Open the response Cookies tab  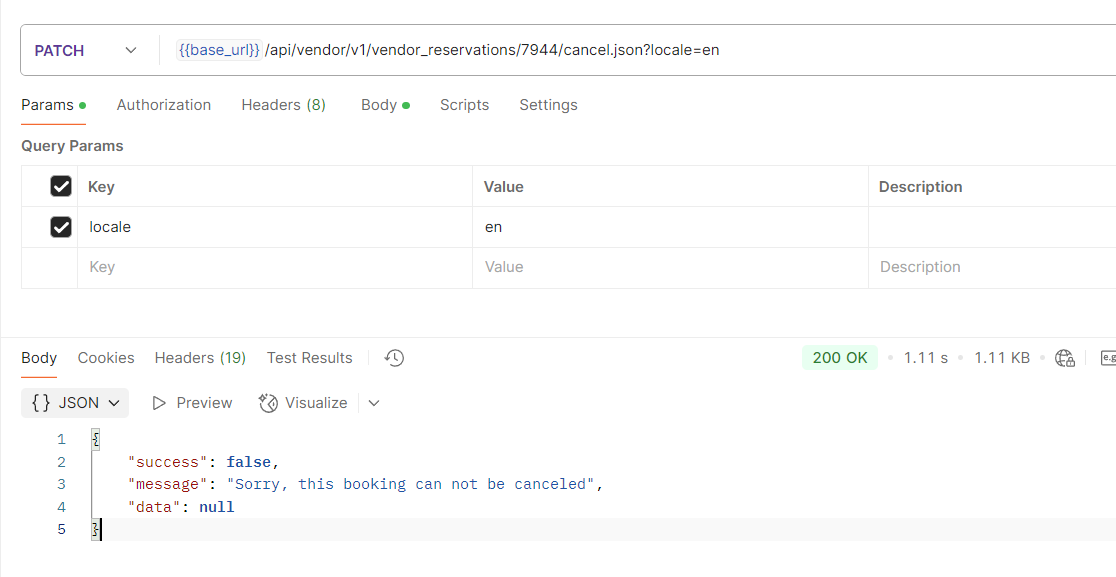[x=106, y=358]
